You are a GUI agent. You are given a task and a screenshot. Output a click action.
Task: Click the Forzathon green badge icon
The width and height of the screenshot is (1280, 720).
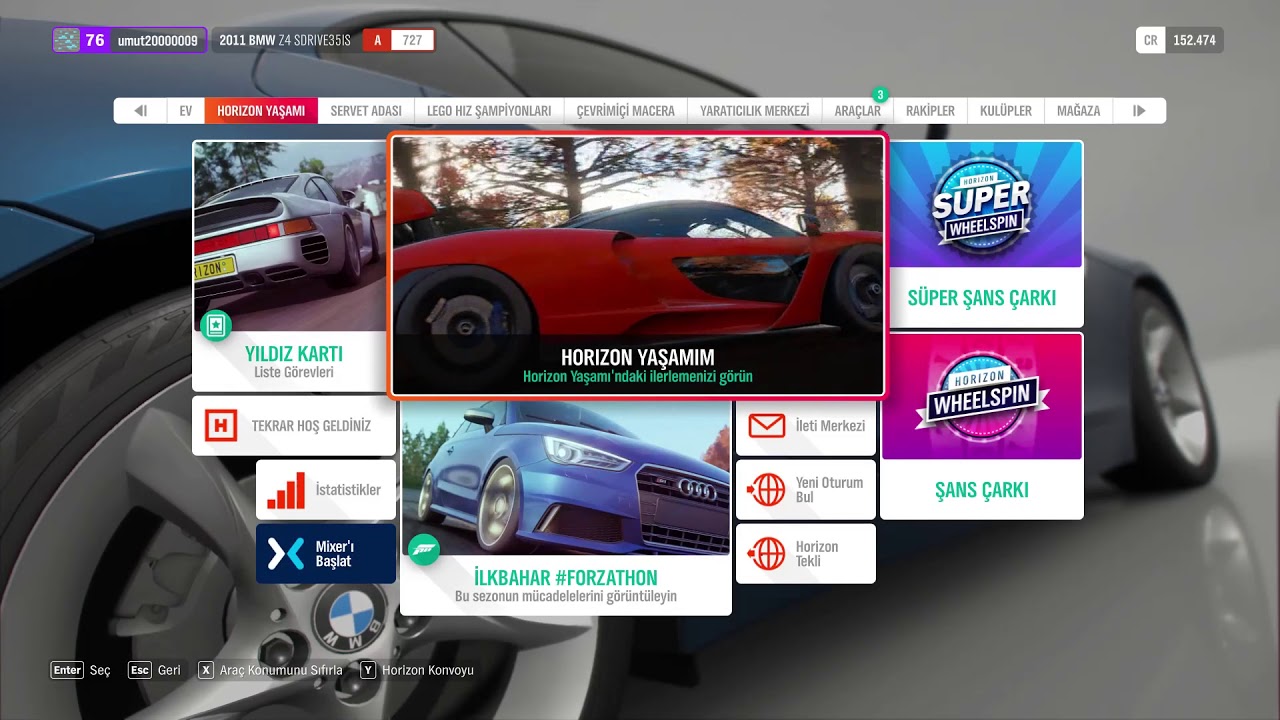point(424,550)
